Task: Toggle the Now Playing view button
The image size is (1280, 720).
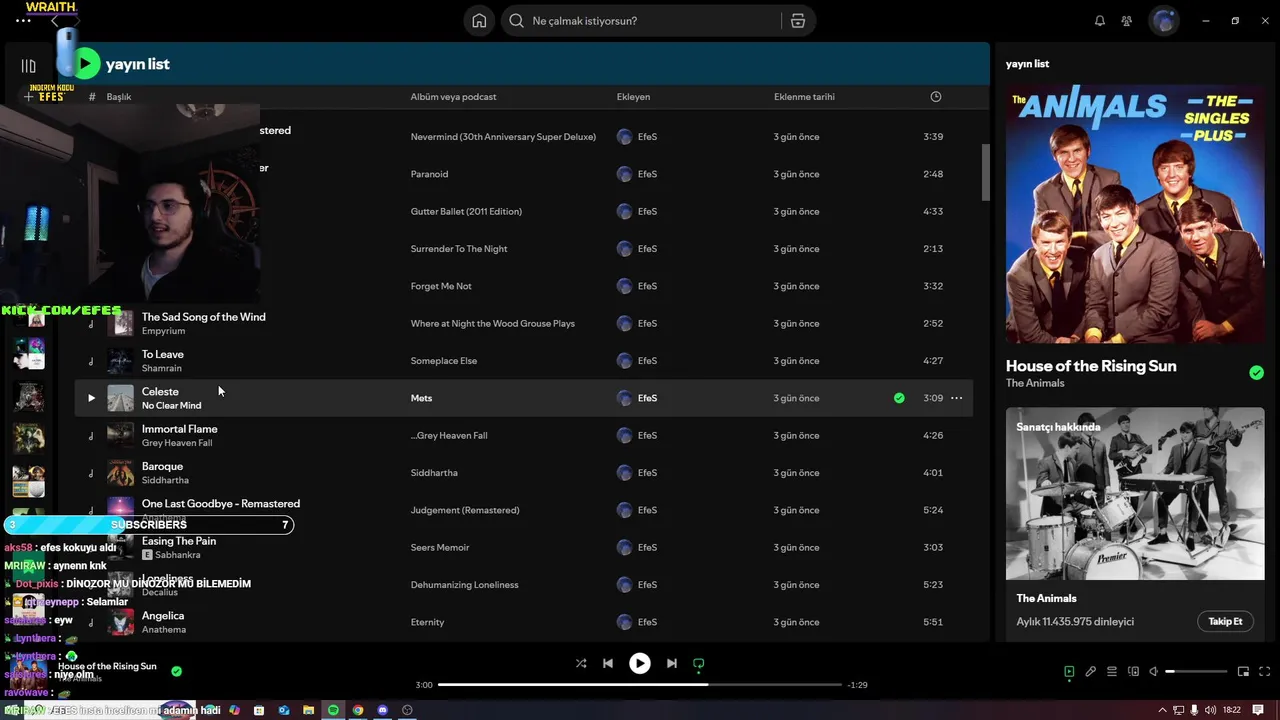Action: pyautogui.click(x=1069, y=672)
